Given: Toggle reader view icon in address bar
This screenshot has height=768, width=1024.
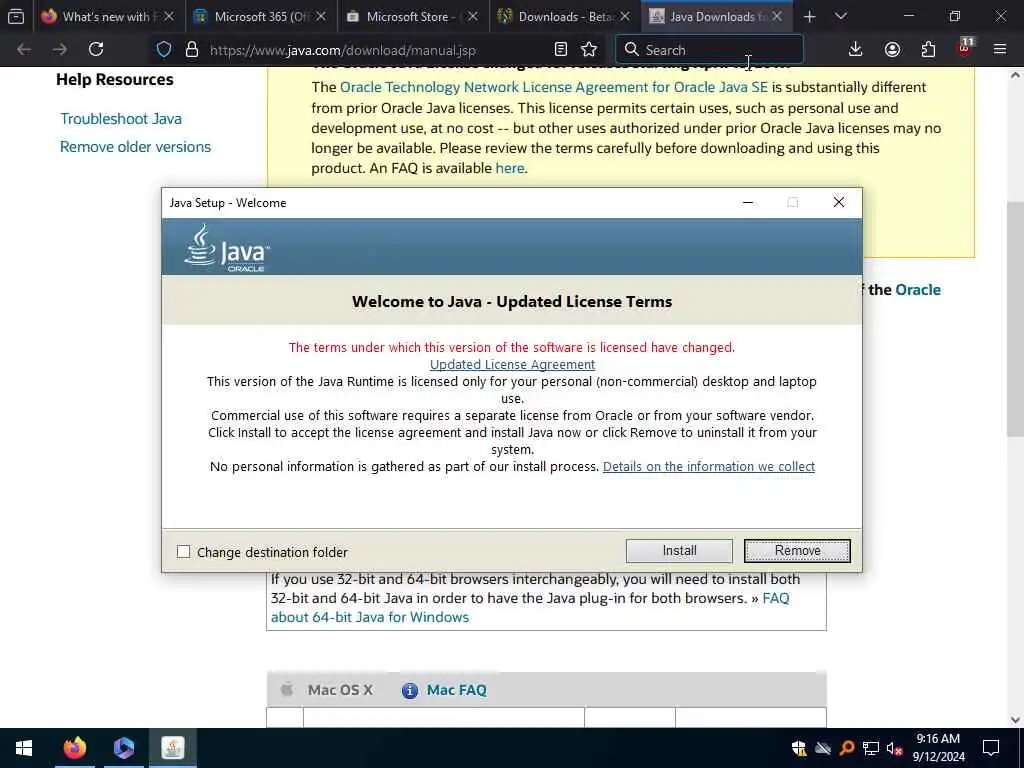Looking at the screenshot, I should coord(560,50).
